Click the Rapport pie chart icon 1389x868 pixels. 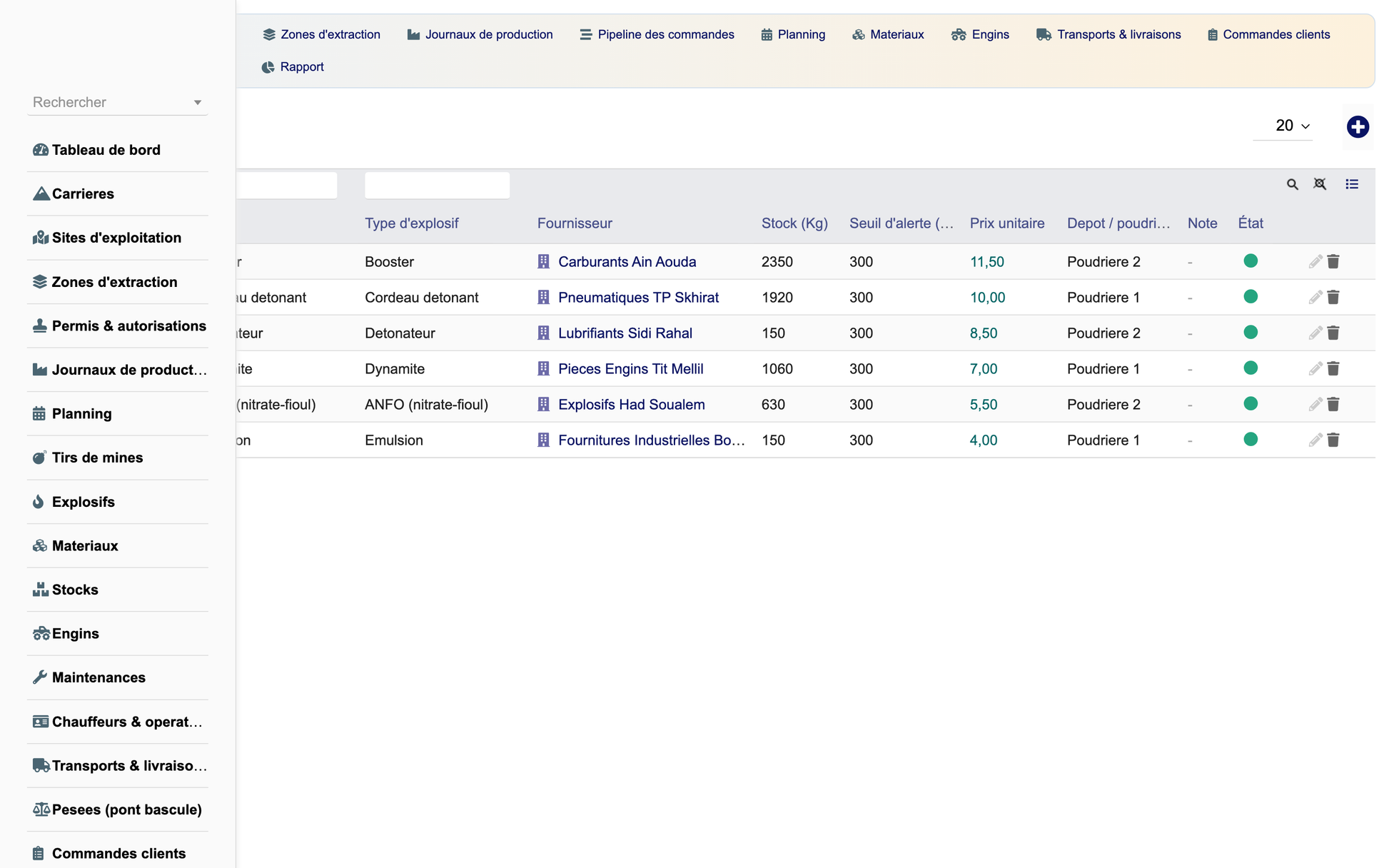pos(268,67)
